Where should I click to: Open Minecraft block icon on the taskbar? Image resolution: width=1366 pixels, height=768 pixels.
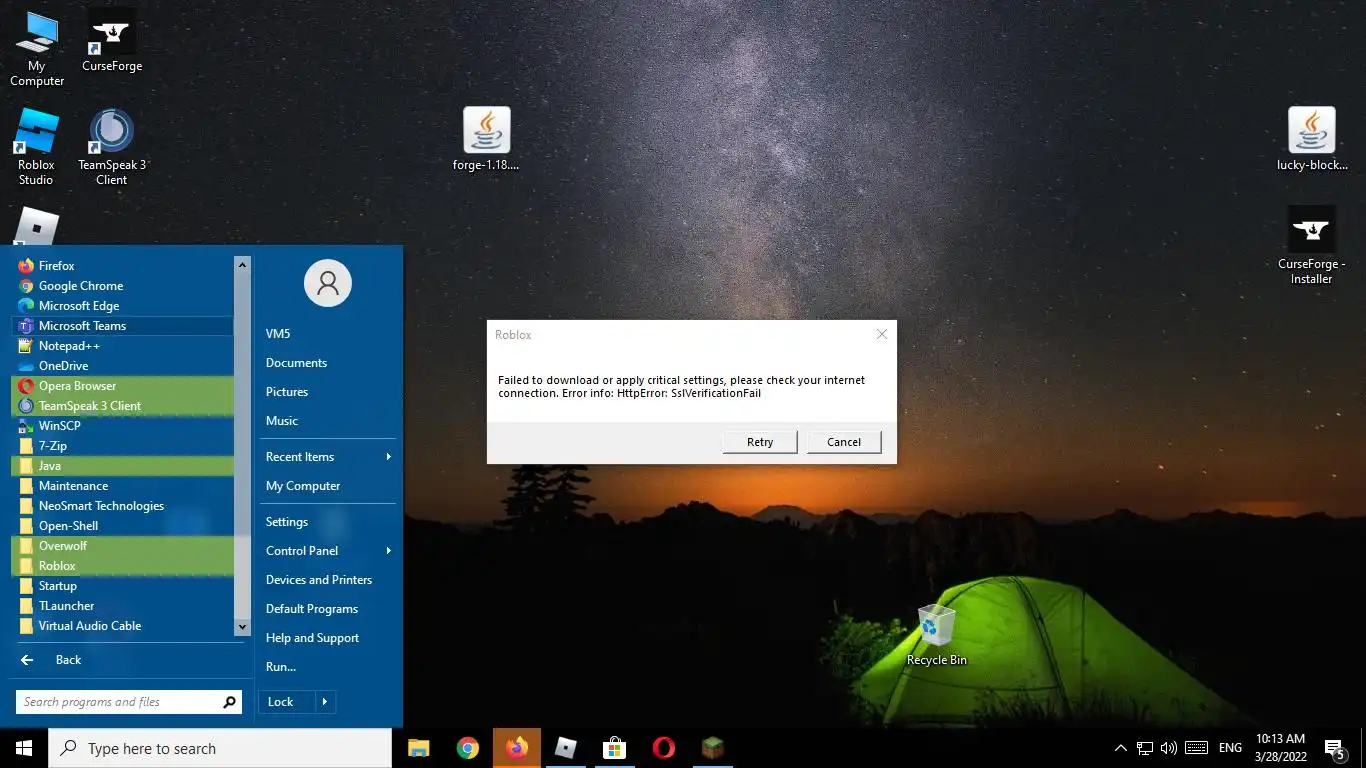(712, 748)
